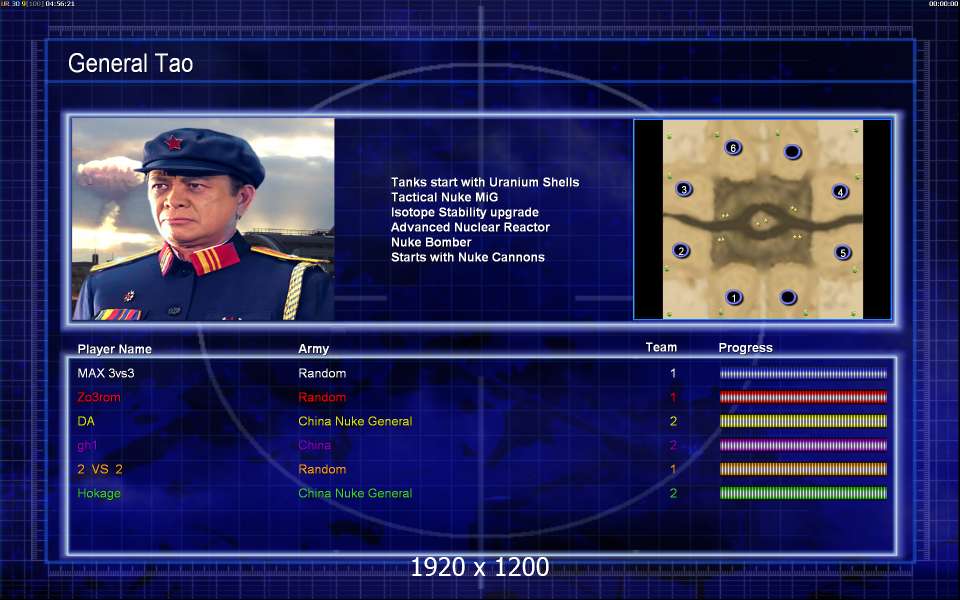The height and width of the screenshot is (600, 960).
Task: Click the Progress column header
Action: [x=745, y=348]
